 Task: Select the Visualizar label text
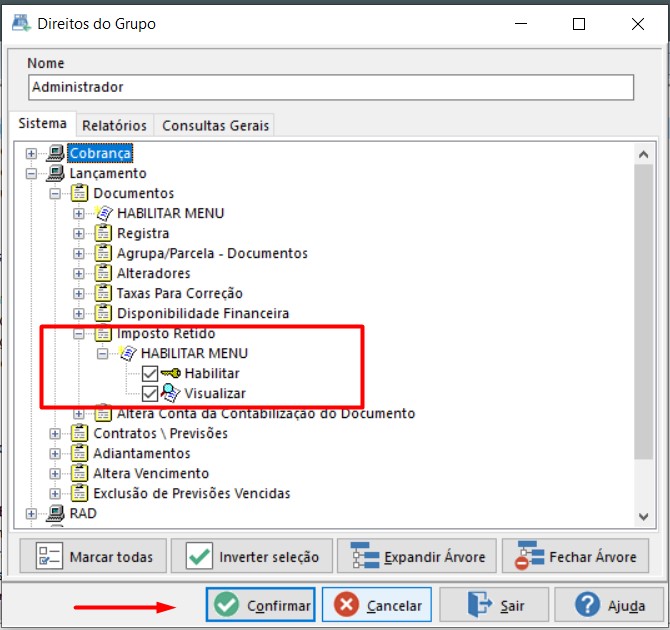click(215, 393)
